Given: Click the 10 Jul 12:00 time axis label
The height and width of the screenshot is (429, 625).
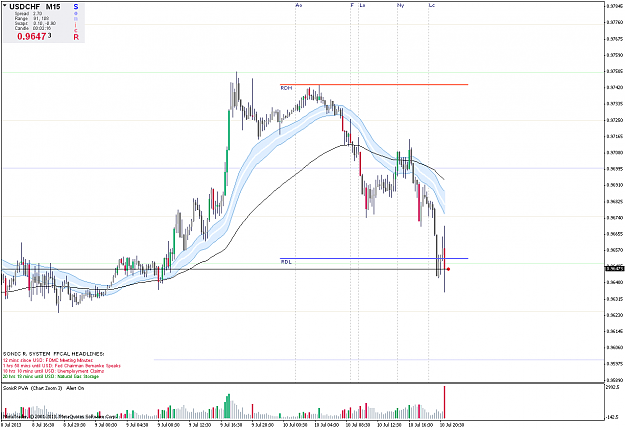Looking at the screenshot, I should pos(390,425).
